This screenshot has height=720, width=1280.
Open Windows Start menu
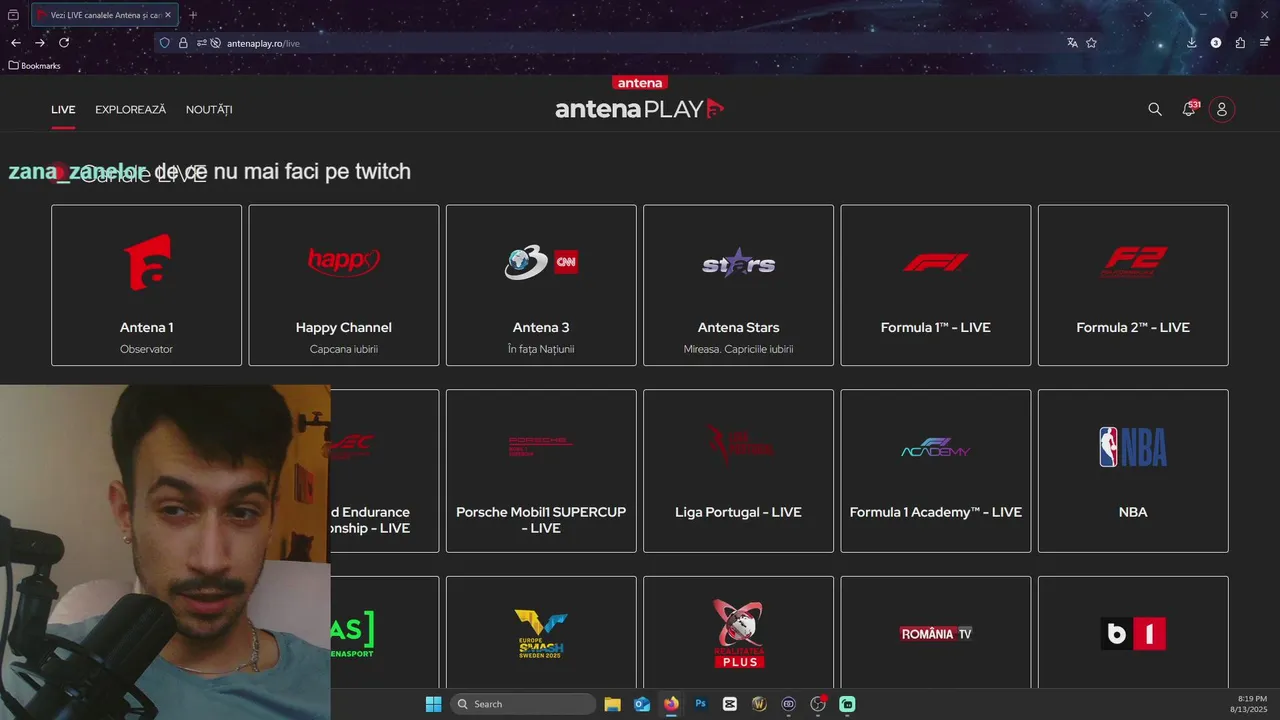(x=433, y=704)
